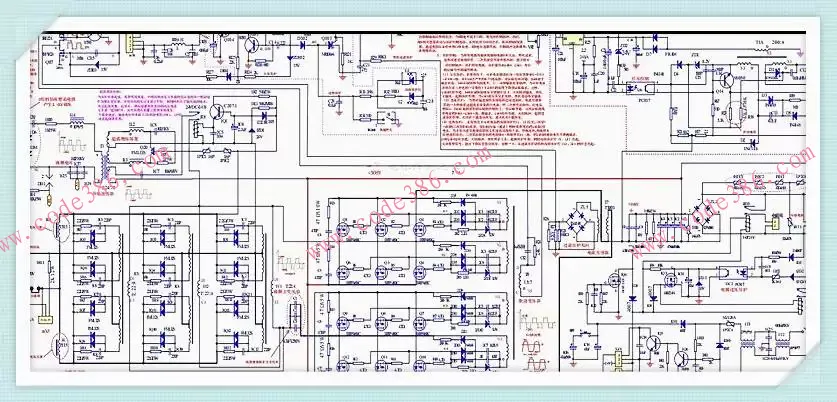
Task: Select the C2073 transistor symbol
Action: pos(217,112)
